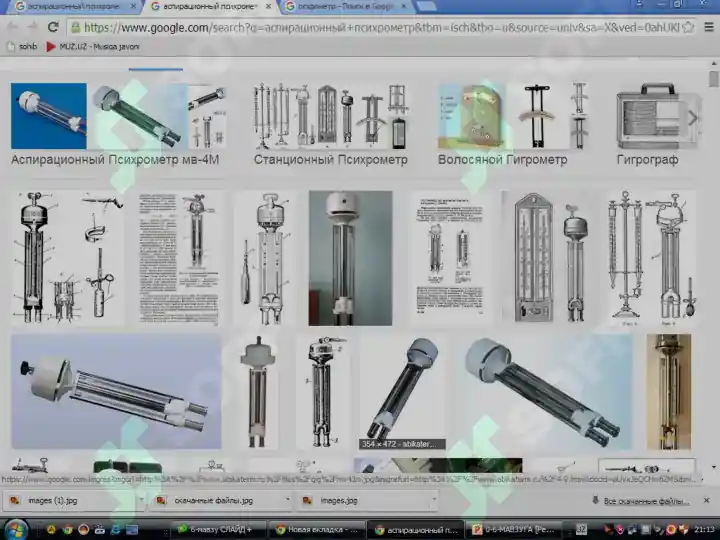
Task: Click the 21:13 system clock
Action: (704, 530)
